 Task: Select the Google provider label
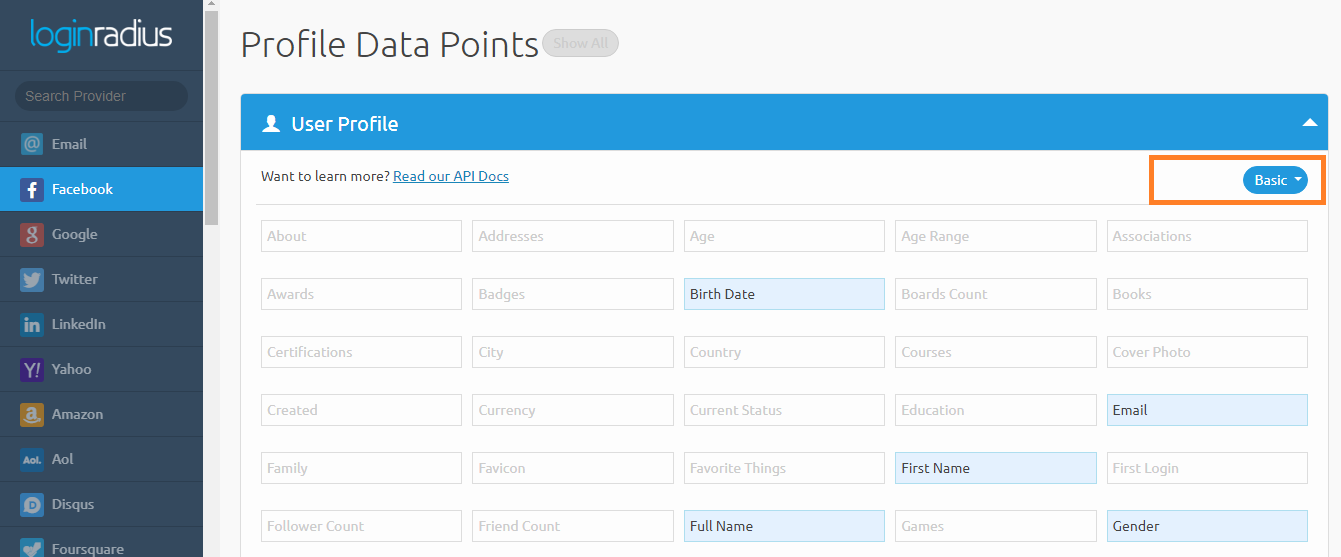coord(74,234)
